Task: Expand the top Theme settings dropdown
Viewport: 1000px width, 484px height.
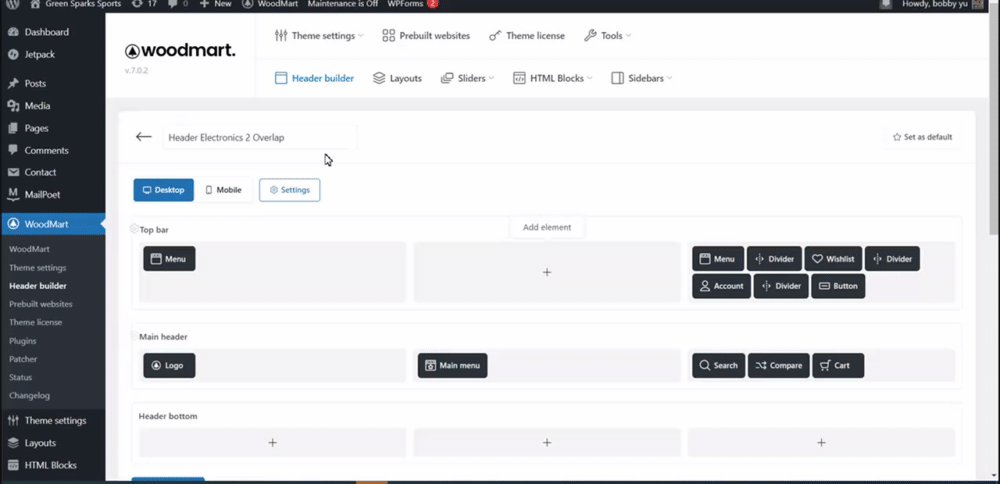Action: (319, 36)
